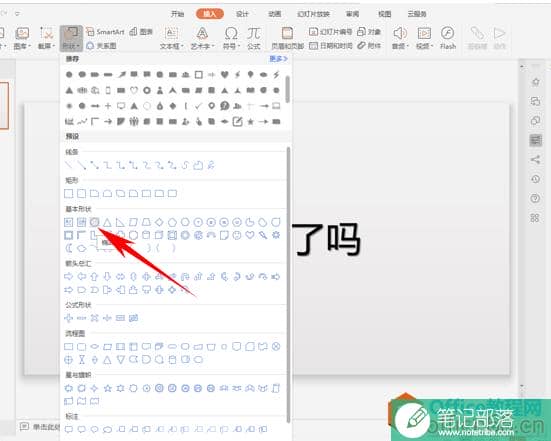Collapse the 形状 shapes dropdown button

tap(71, 38)
